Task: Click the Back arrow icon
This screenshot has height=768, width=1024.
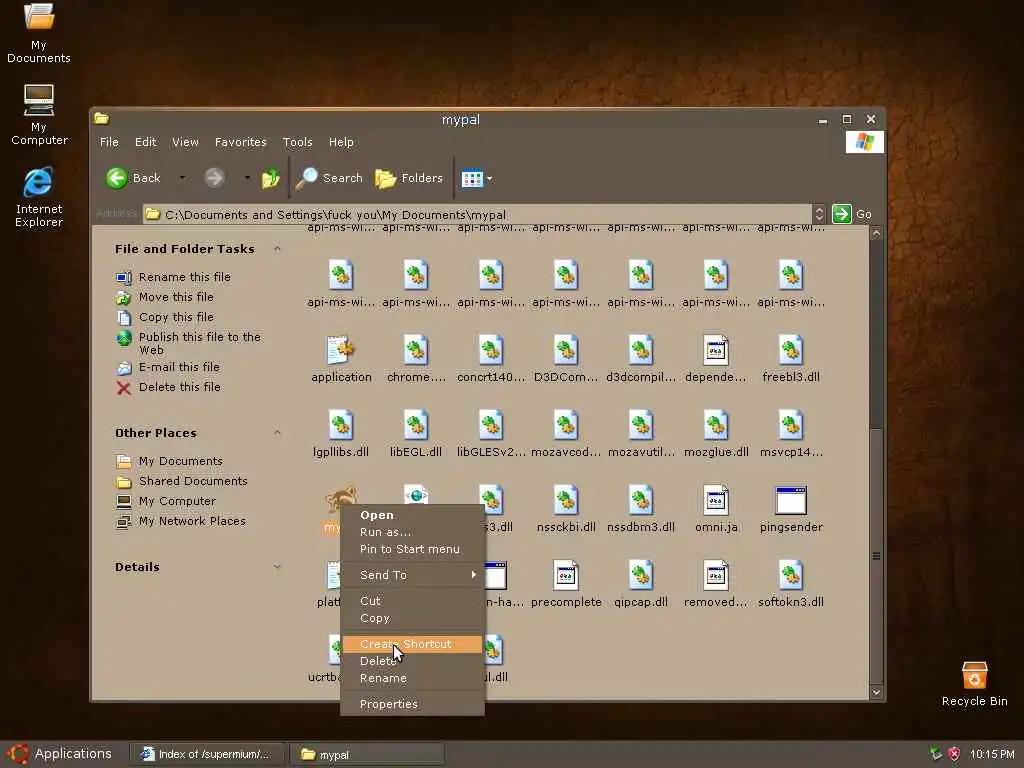Action: [x=117, y=178]
